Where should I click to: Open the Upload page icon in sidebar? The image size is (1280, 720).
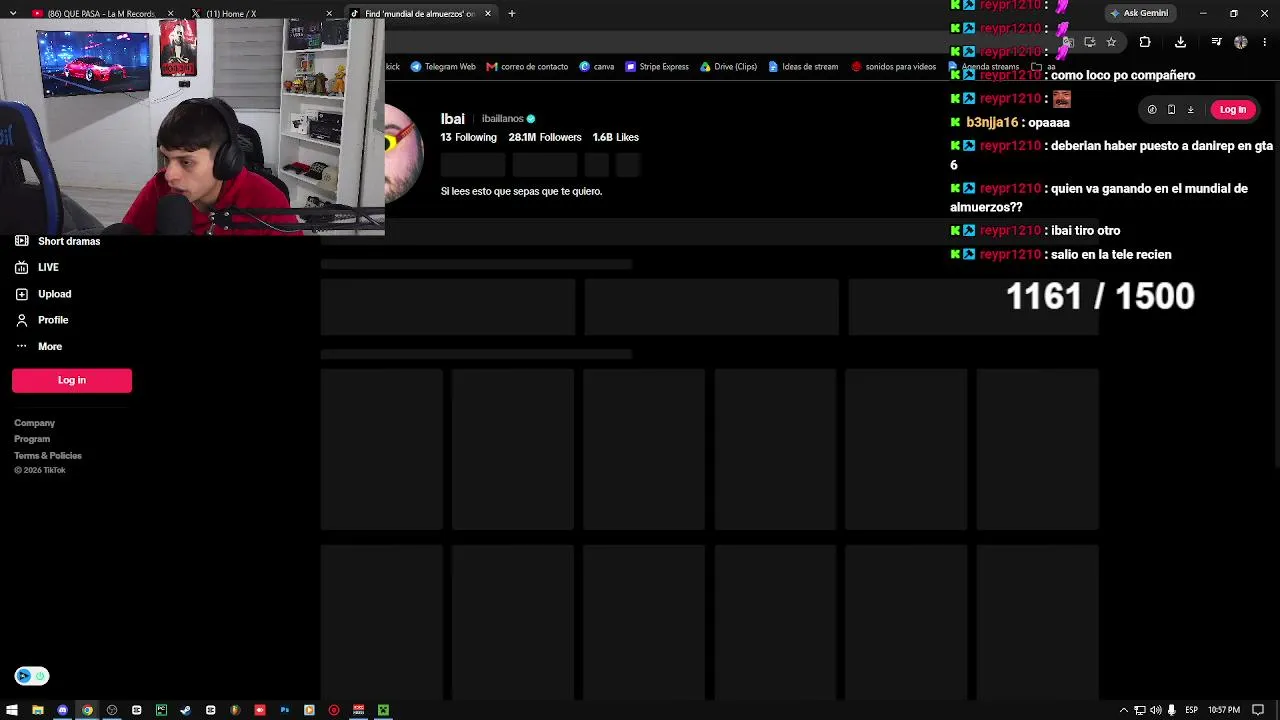pyautogui.click(x=22, y=294)
